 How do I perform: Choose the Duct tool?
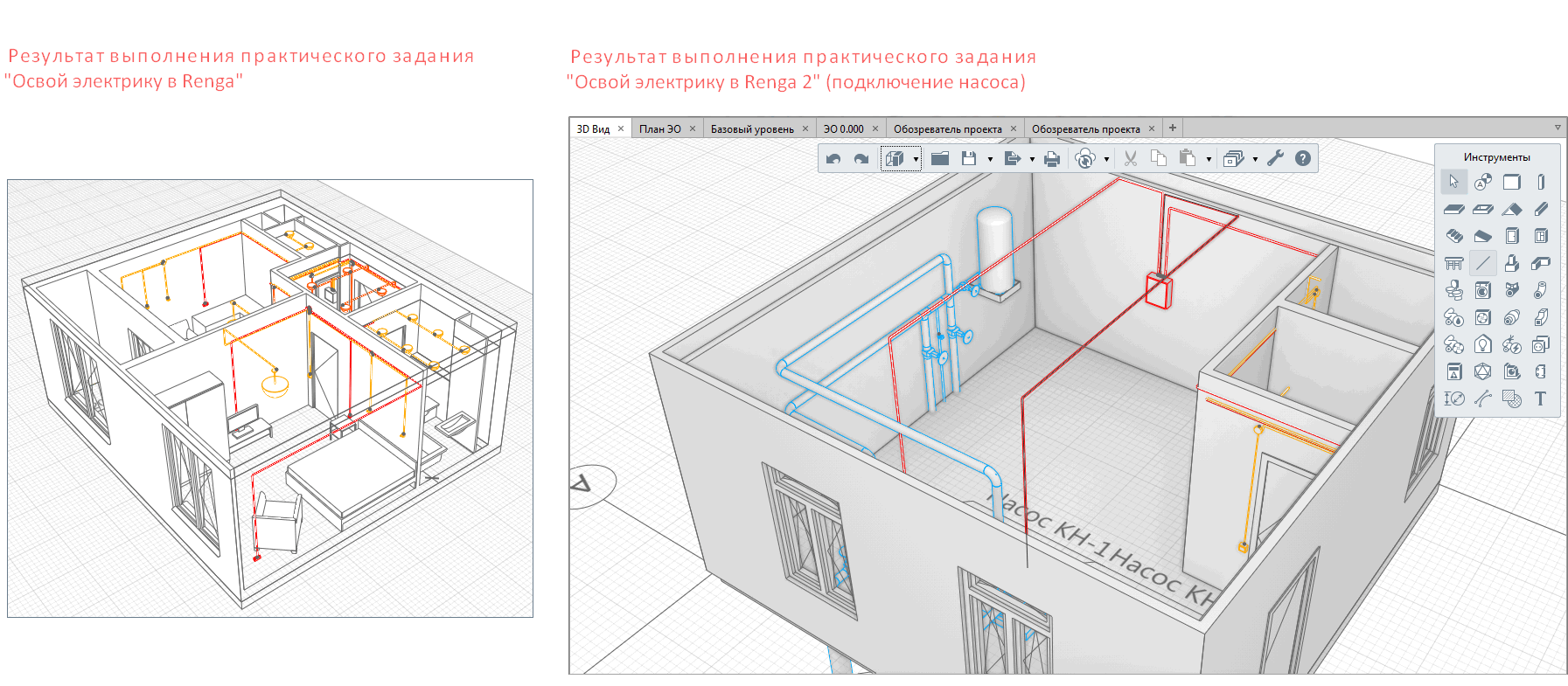[x=1540, y=317]
